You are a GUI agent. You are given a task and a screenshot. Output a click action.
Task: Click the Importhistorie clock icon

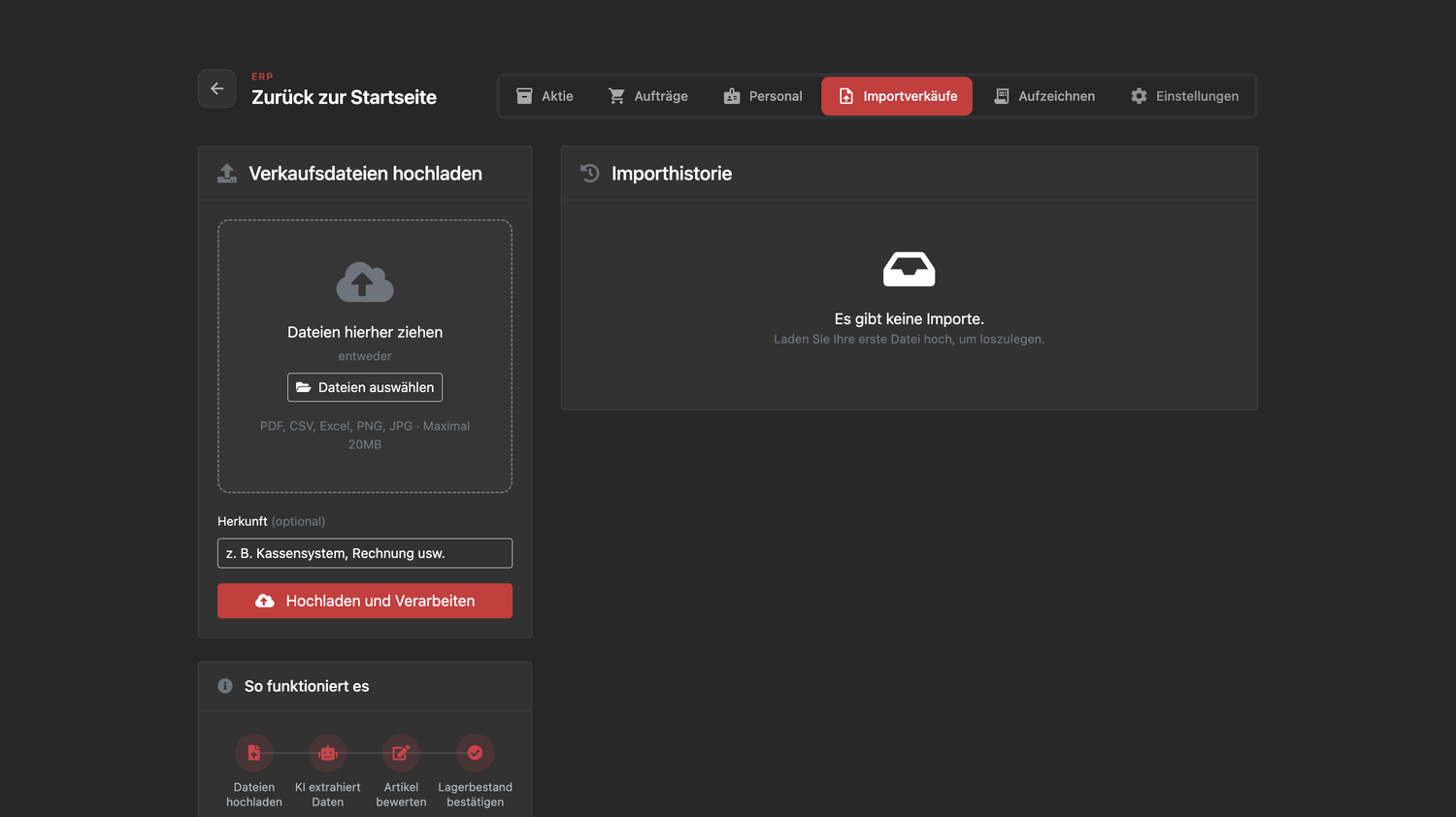point(590,173)
